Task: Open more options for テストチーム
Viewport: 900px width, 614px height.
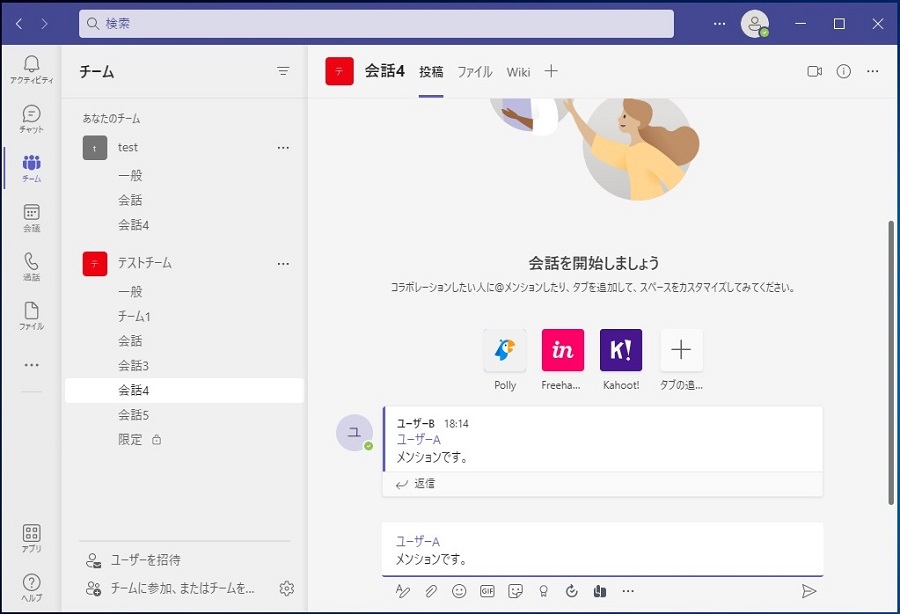Action: [x=283, y=263]
